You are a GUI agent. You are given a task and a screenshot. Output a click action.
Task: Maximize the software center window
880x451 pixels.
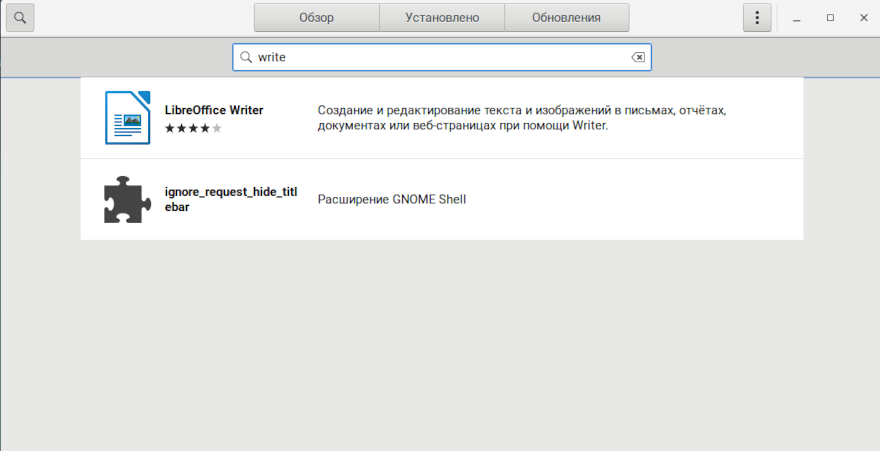tap(830, 18)
